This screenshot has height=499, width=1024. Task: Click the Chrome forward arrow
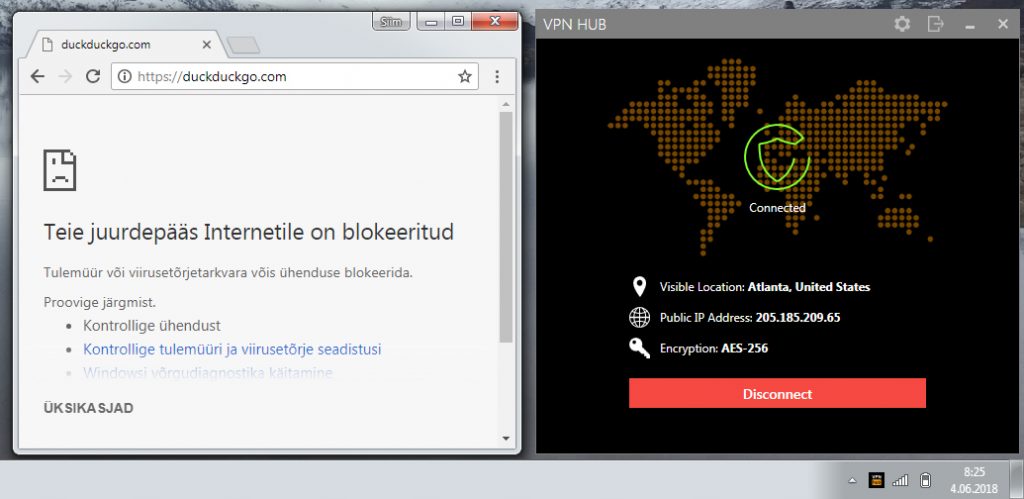[x=65, y=77]
